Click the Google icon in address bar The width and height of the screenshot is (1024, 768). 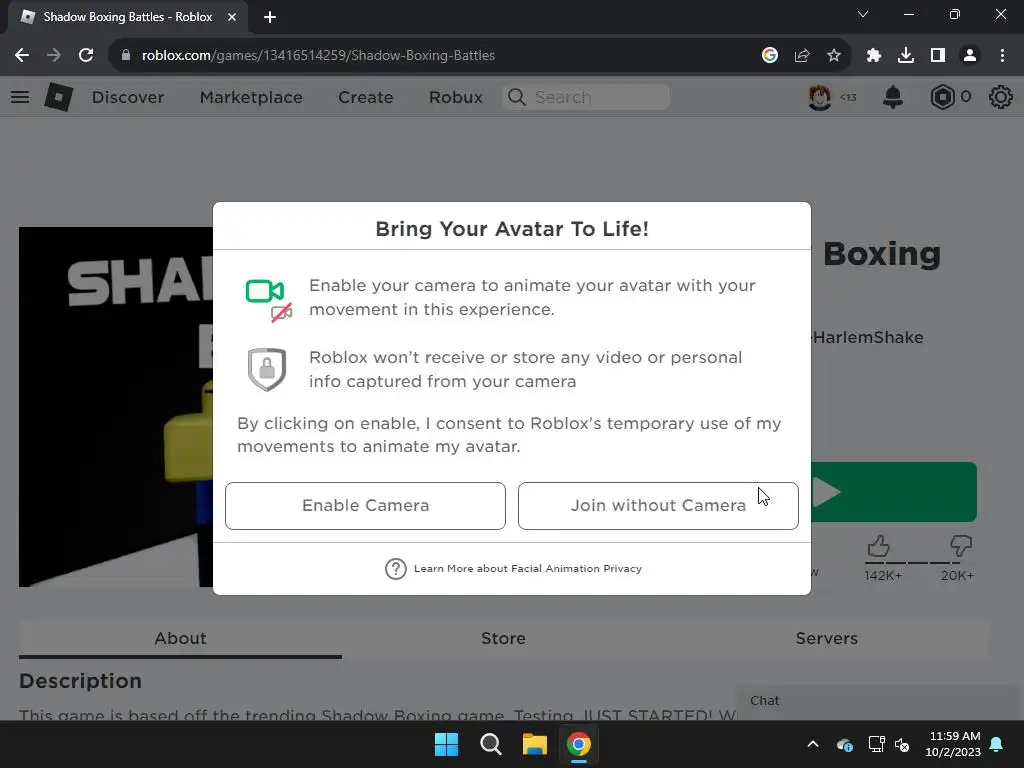click(x=770, y=56)
